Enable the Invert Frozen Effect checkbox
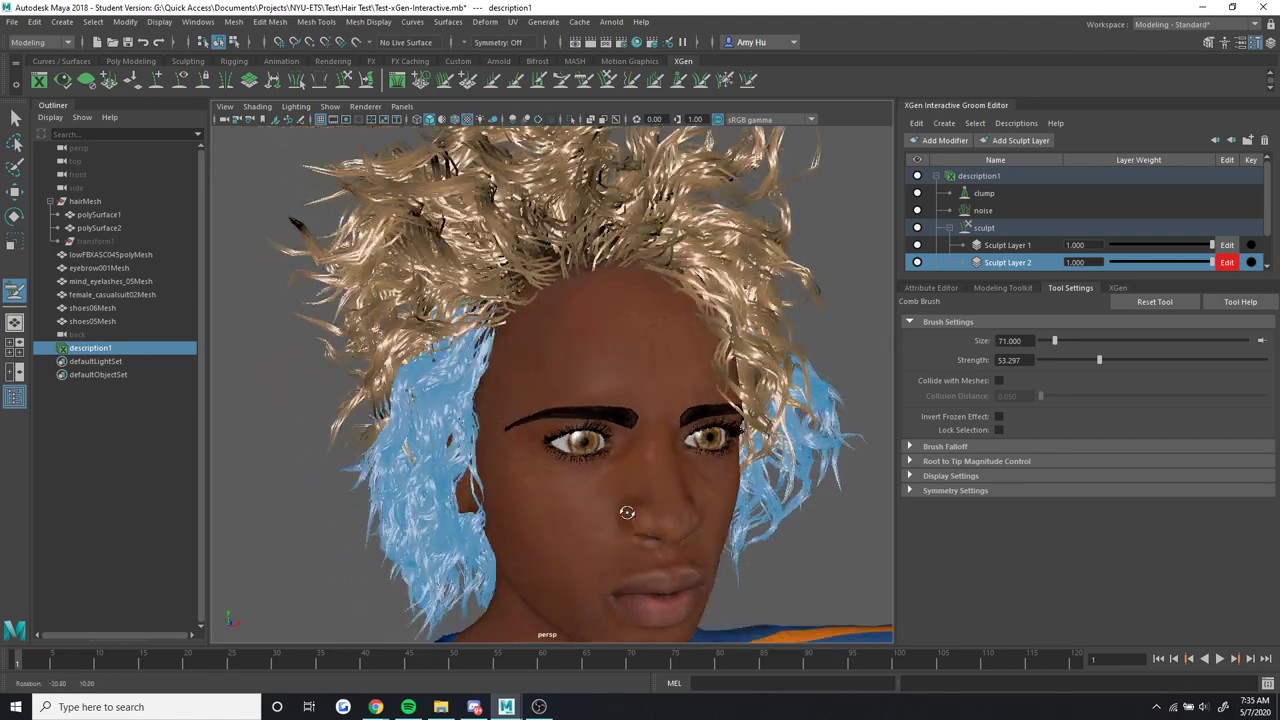Image resolution: width=1280 pixels, height=720 pixels. click(x=999, y=416)
